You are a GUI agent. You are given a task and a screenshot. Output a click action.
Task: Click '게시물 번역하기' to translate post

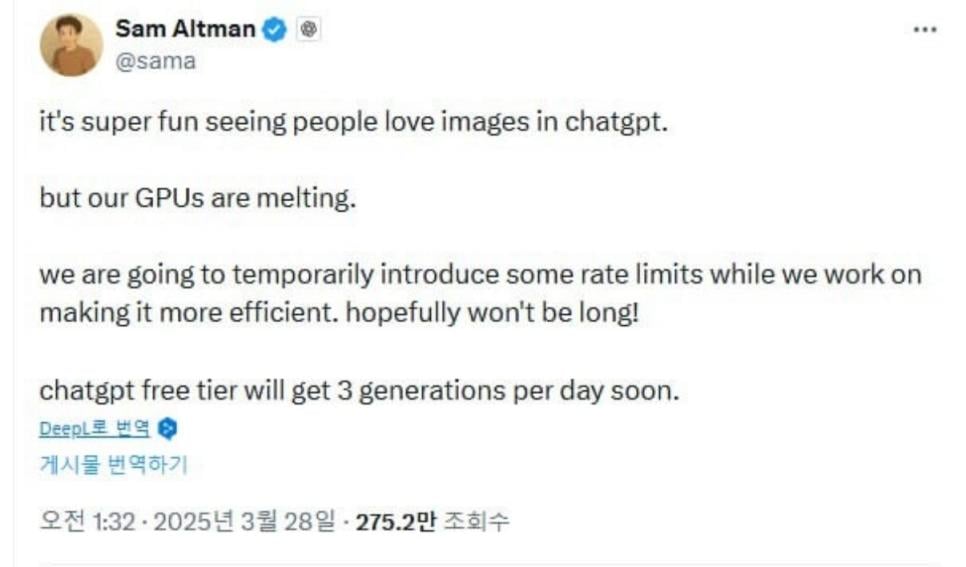point(113,464)
